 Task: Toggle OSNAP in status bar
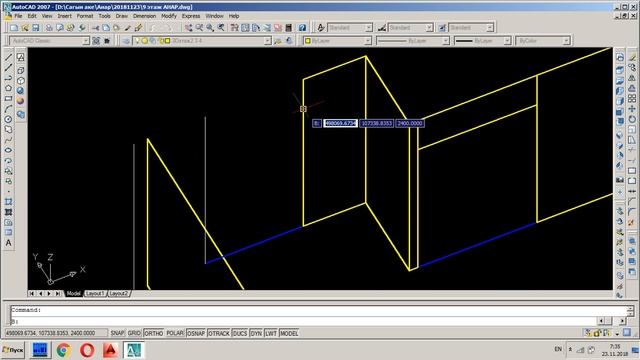196,333
